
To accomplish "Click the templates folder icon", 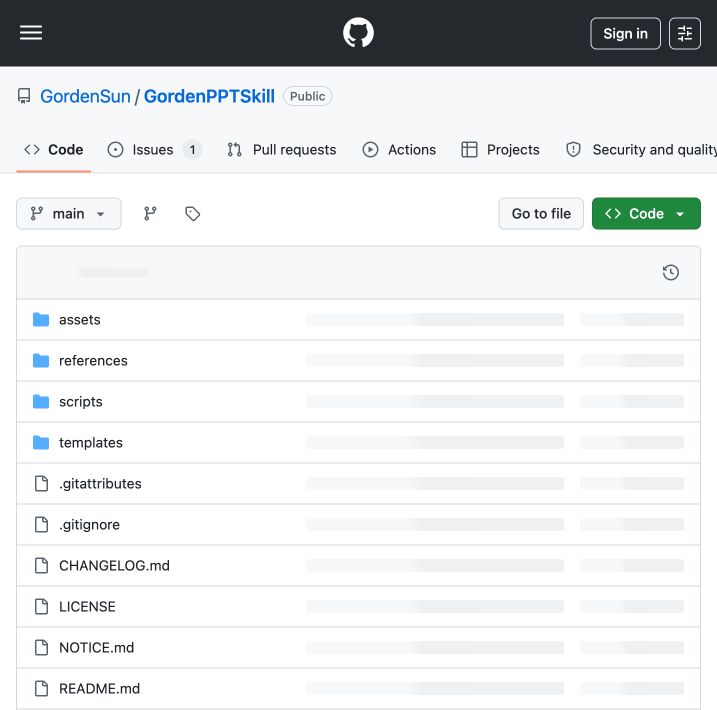I will (41, 443).
